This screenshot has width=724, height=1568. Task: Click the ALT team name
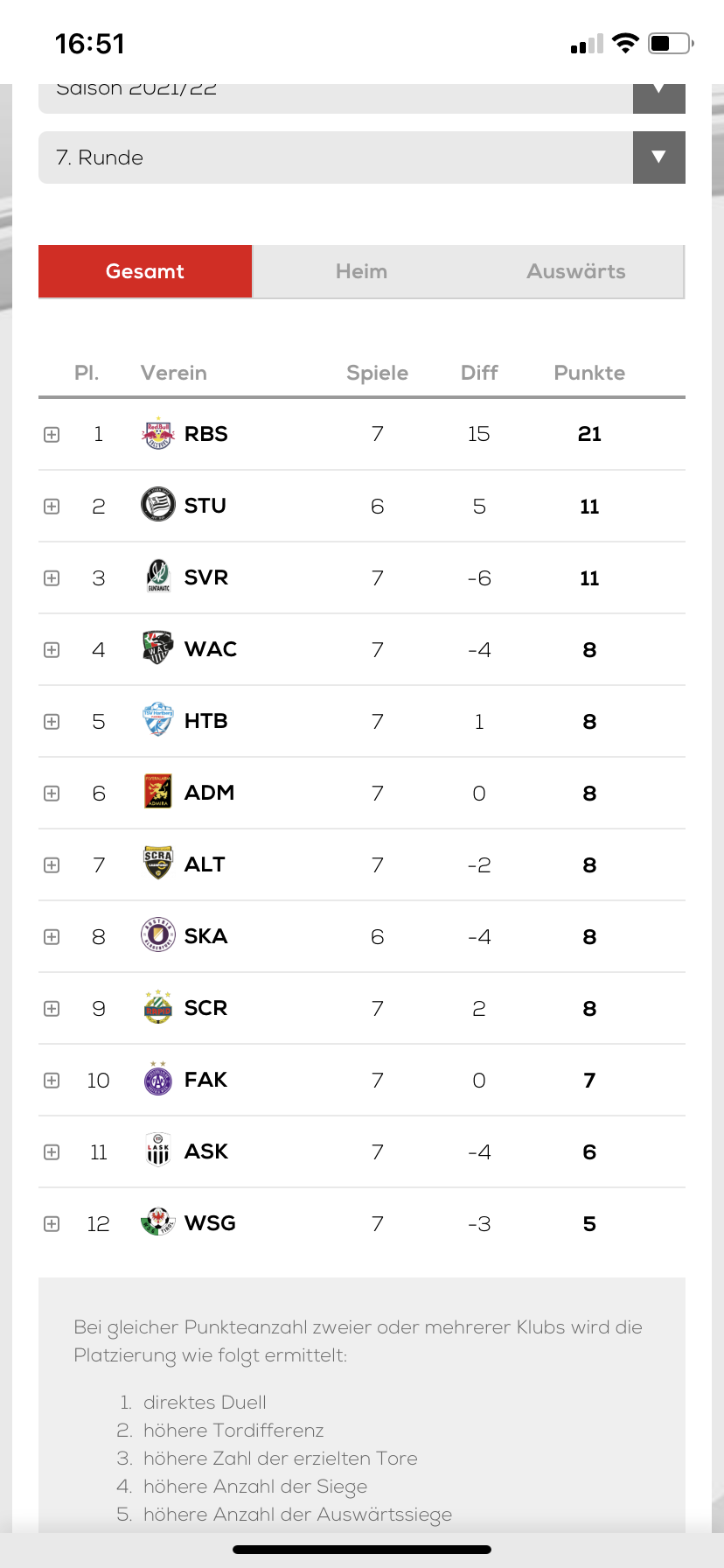[205, 864]
